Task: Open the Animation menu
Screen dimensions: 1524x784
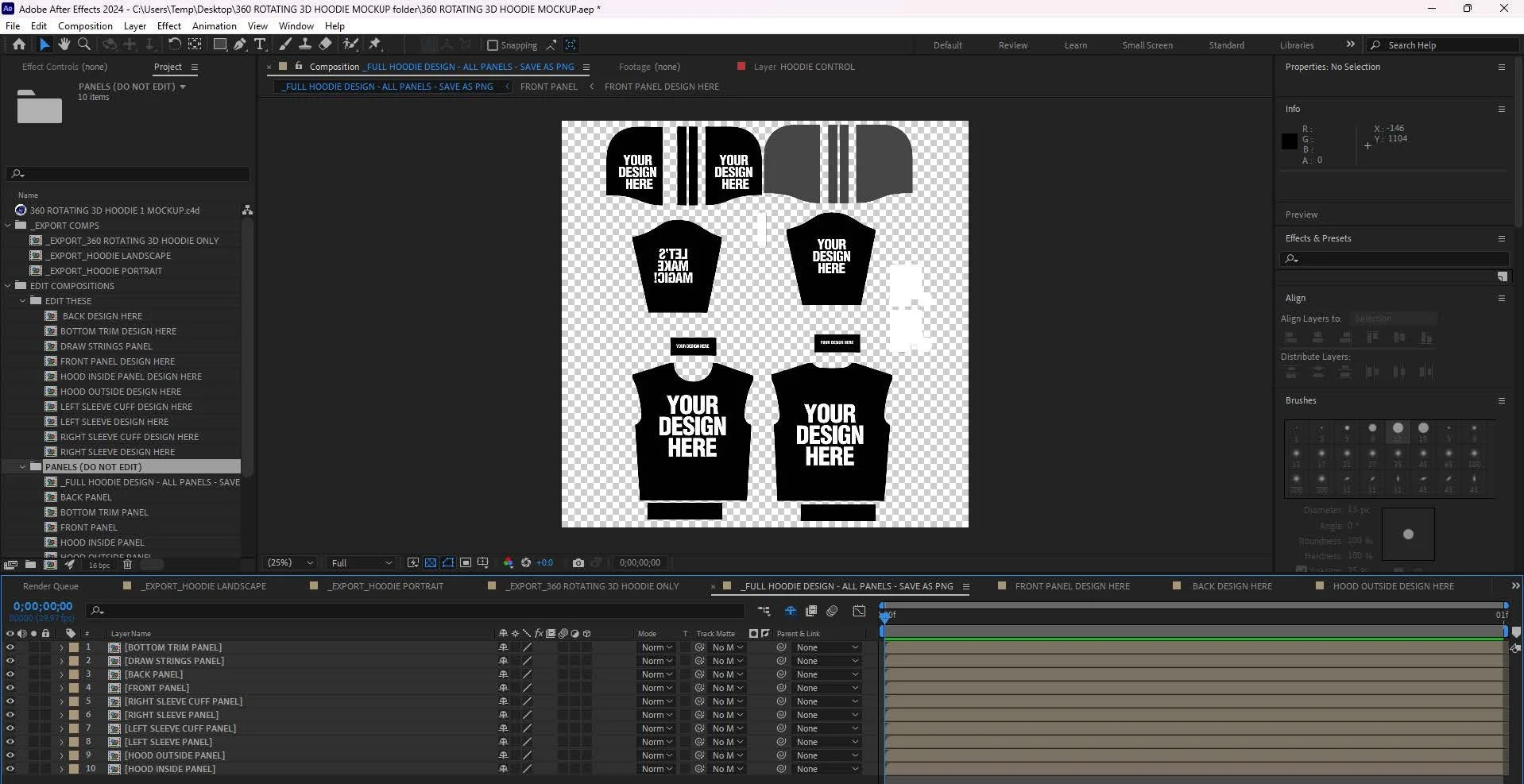Action: coord(215,25)
